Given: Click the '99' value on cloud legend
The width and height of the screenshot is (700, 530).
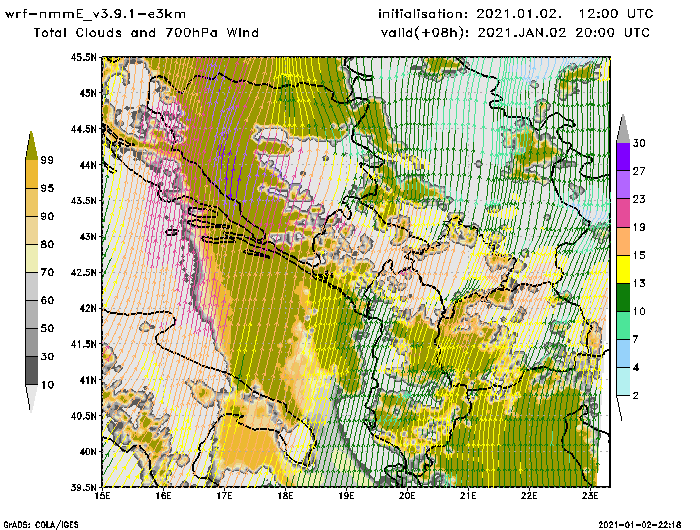Looking at the screenshot, I should (x=47, y=160).
